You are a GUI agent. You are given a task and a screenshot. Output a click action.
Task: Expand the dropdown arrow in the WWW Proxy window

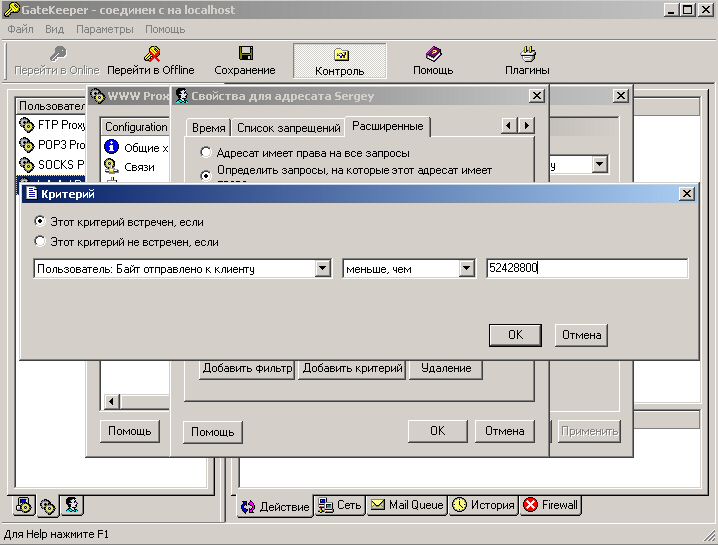tap(599, 164)
